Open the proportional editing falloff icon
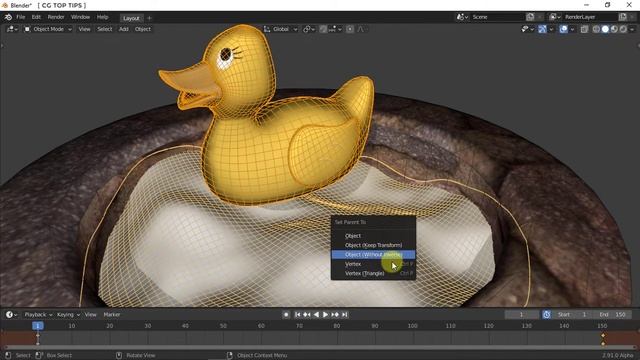This screenshot has width=640, height=360. tap(361, 29)
